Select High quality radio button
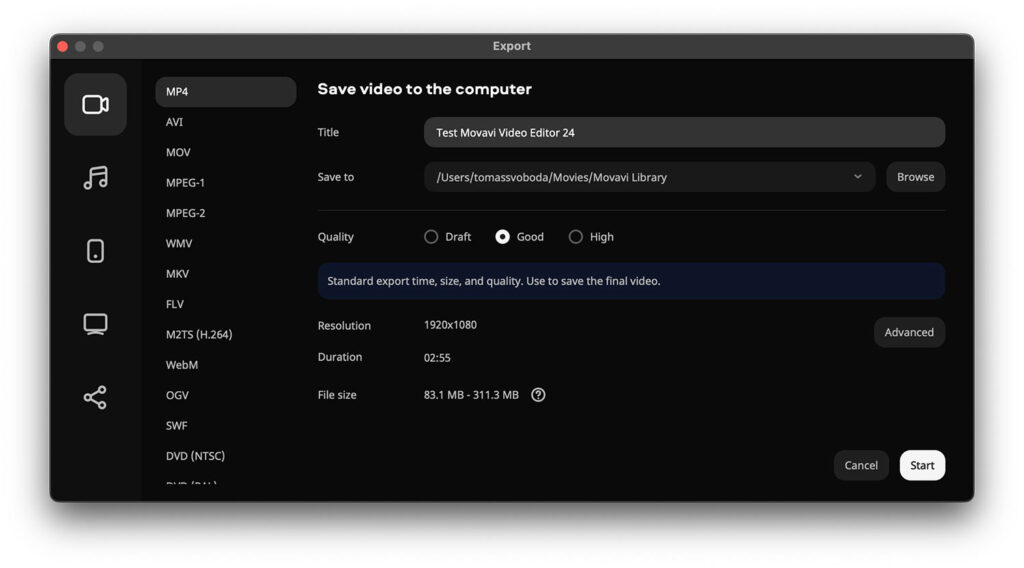Viewport: 1024px width, 568px height. pyautogui.click(x=575, y=237)
